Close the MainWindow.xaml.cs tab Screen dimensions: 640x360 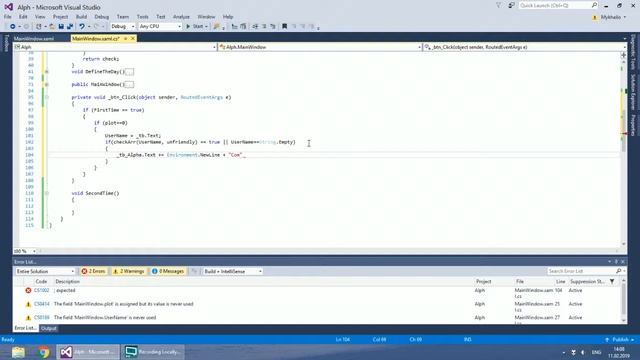tap(133, 38)
